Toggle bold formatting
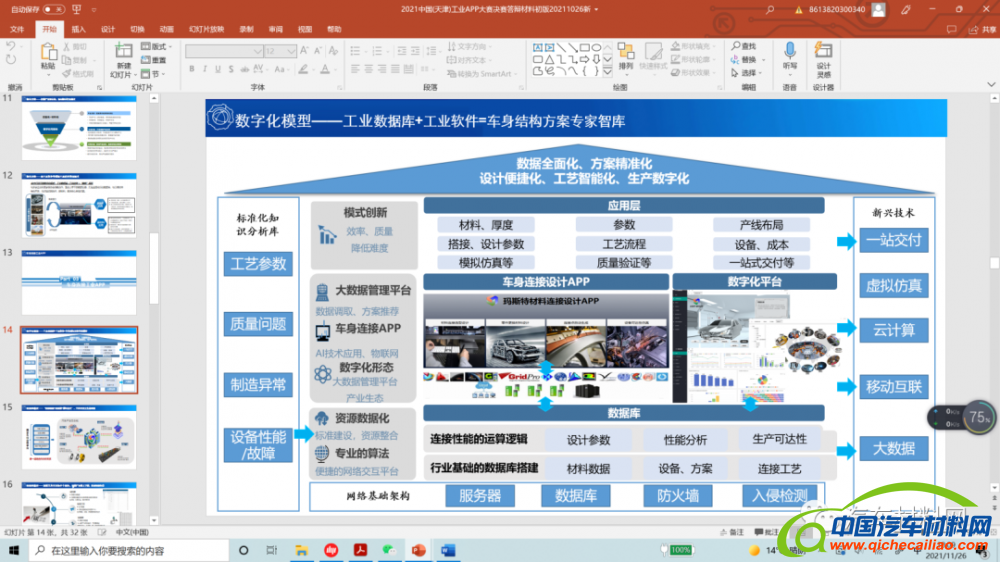Screen dimensions: 1000x562 tap(191, 69)
